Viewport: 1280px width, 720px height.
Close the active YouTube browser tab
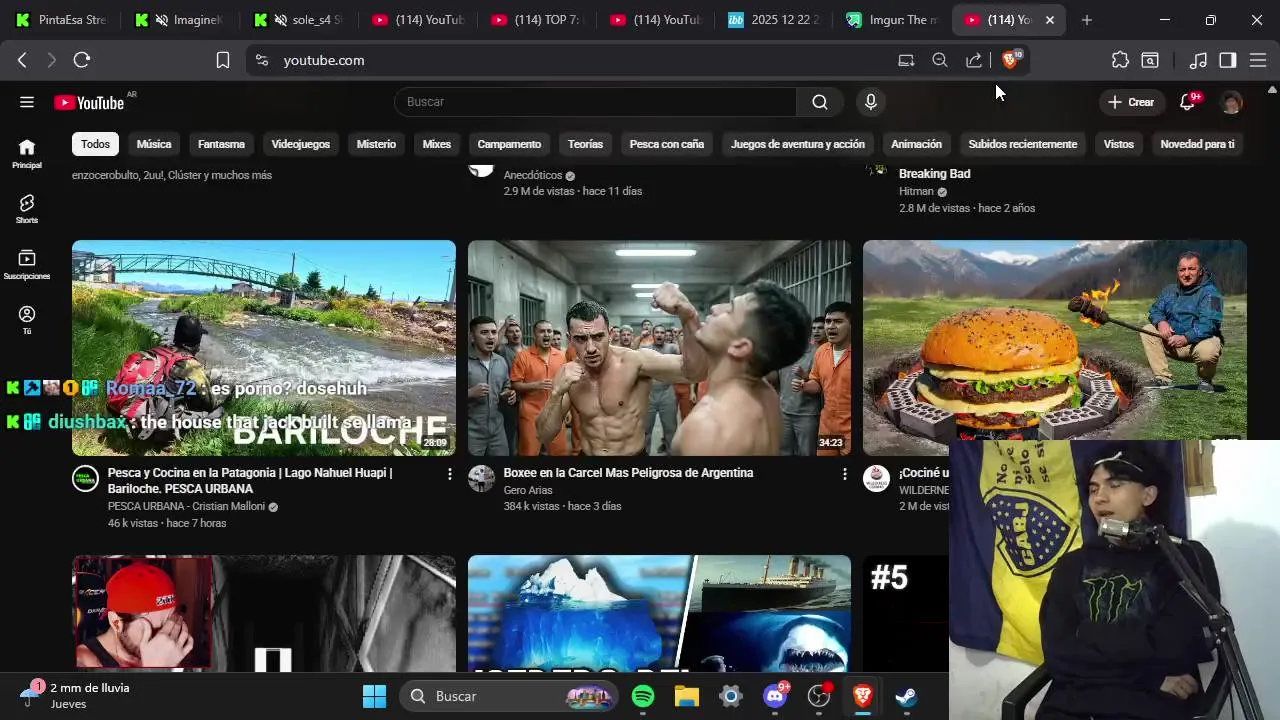pyautogui.click(x=1049, y=20)
